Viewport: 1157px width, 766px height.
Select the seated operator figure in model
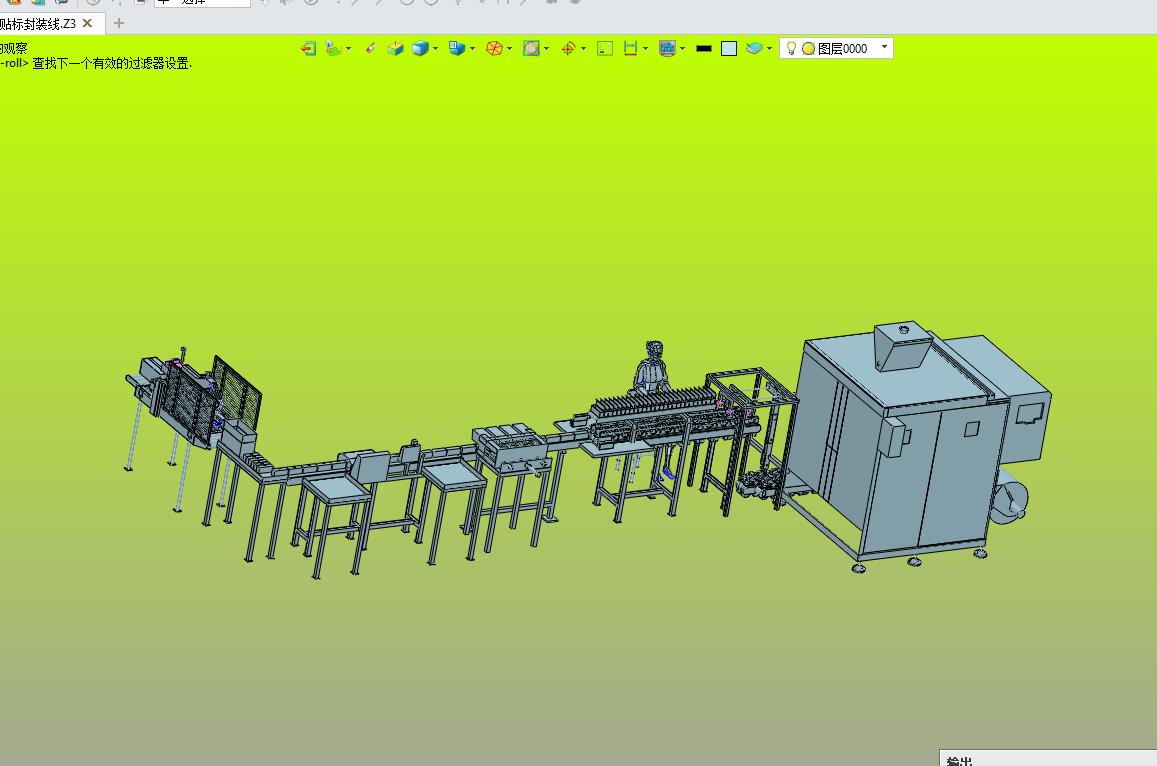(652, 368)
